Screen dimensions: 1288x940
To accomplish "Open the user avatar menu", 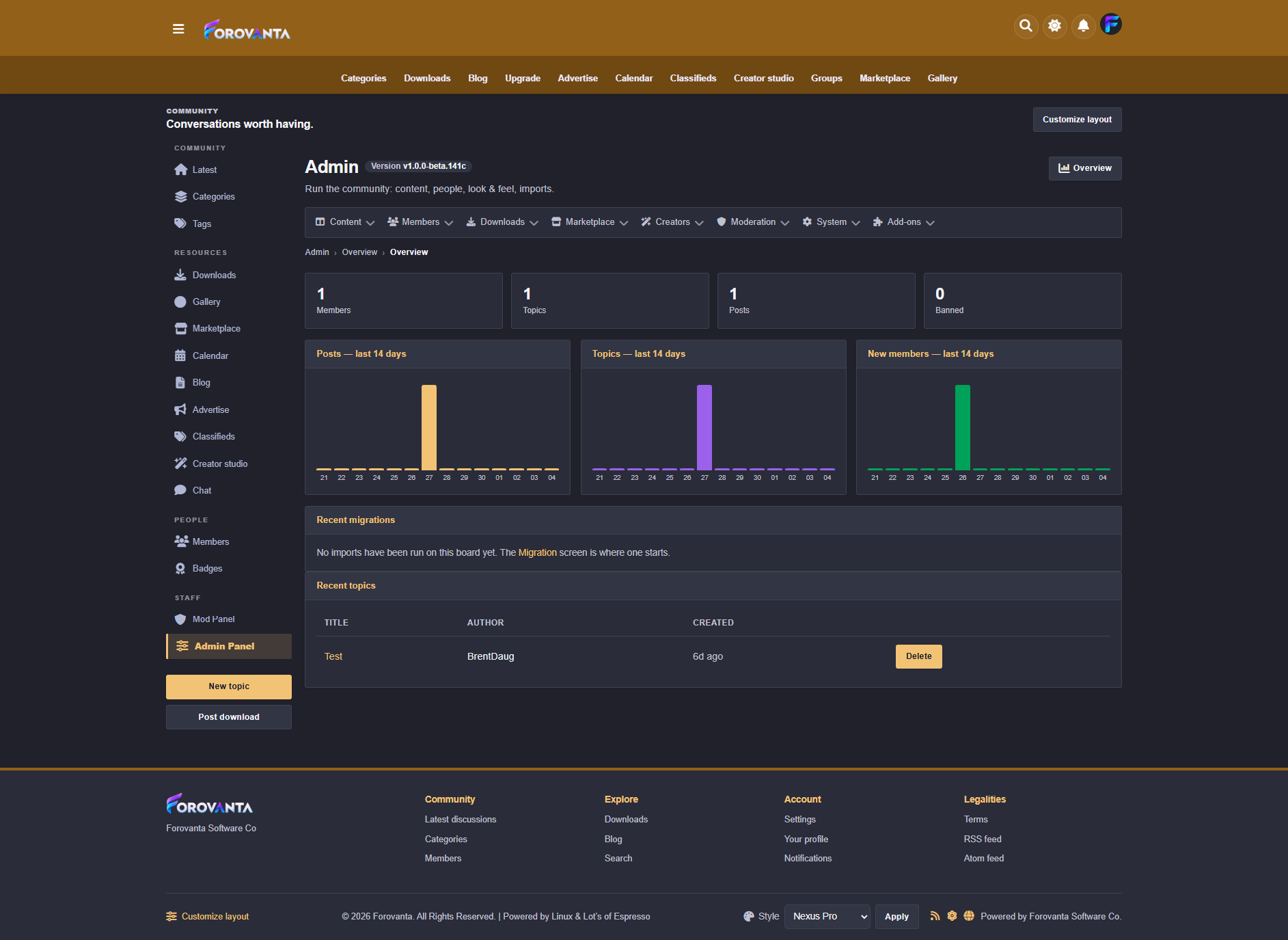I will tap(1111, 25).
